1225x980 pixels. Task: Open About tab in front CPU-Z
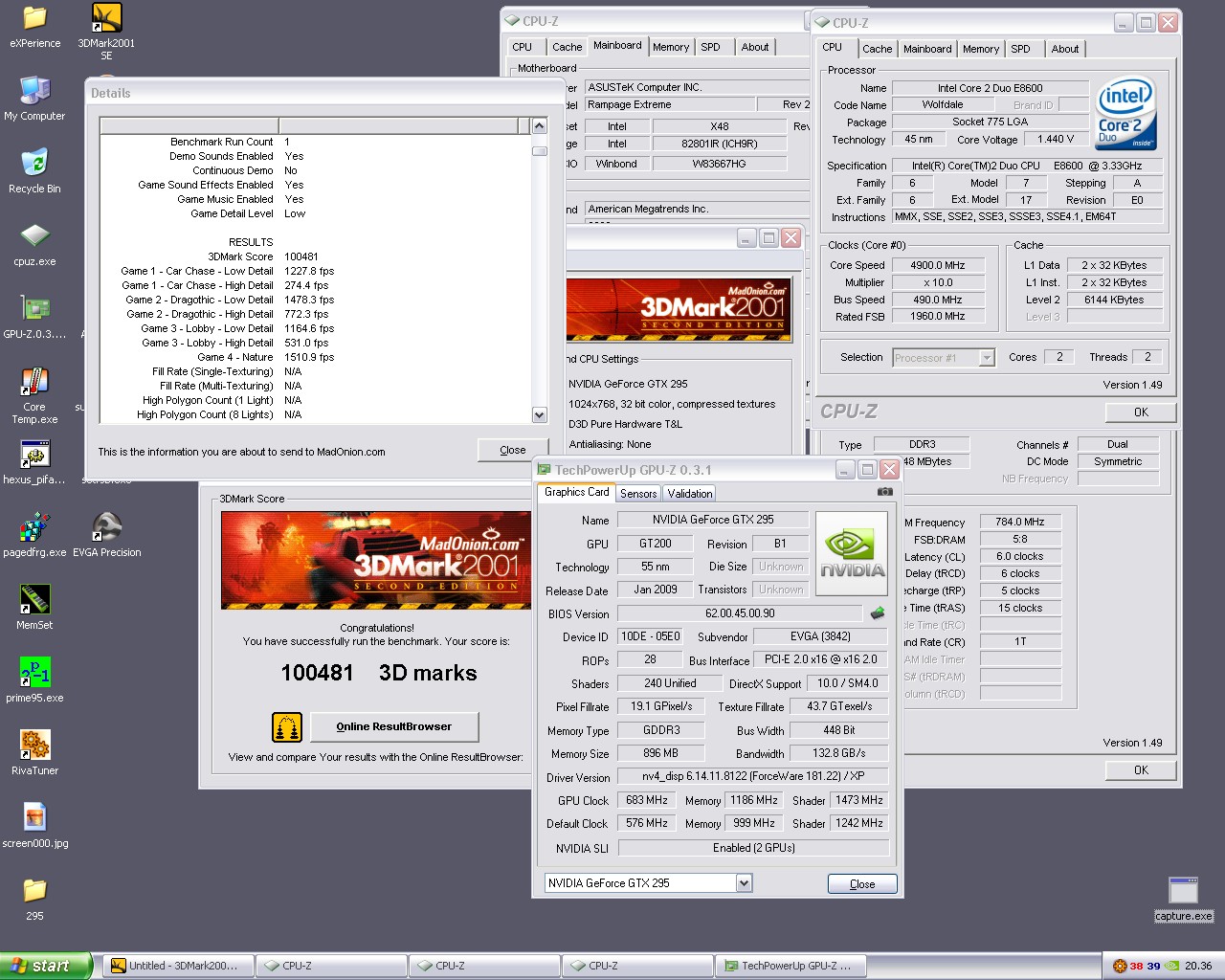[1065, 49]
